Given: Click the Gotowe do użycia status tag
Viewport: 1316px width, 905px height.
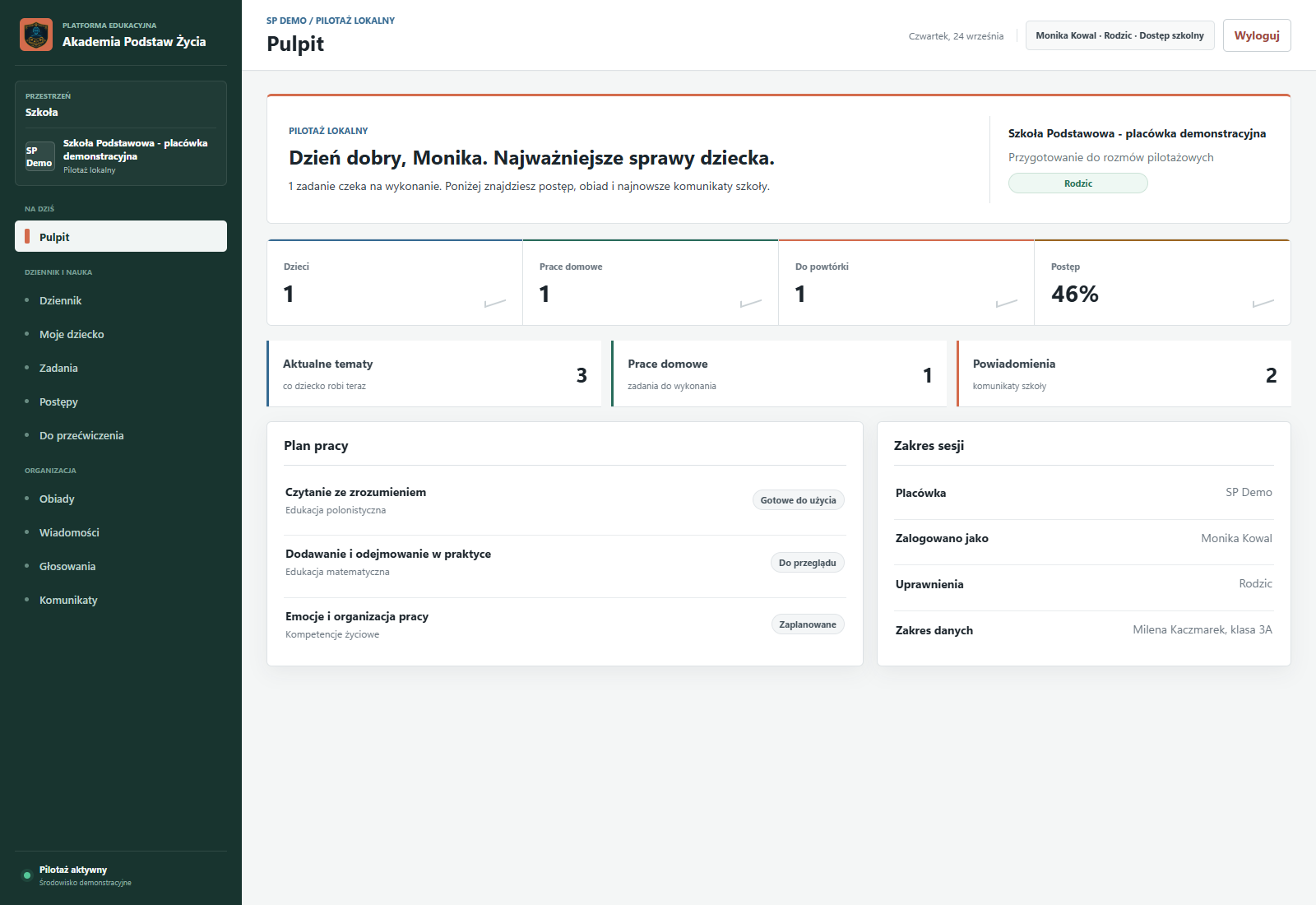Looking at the screenshot, I should click(798, 500).
